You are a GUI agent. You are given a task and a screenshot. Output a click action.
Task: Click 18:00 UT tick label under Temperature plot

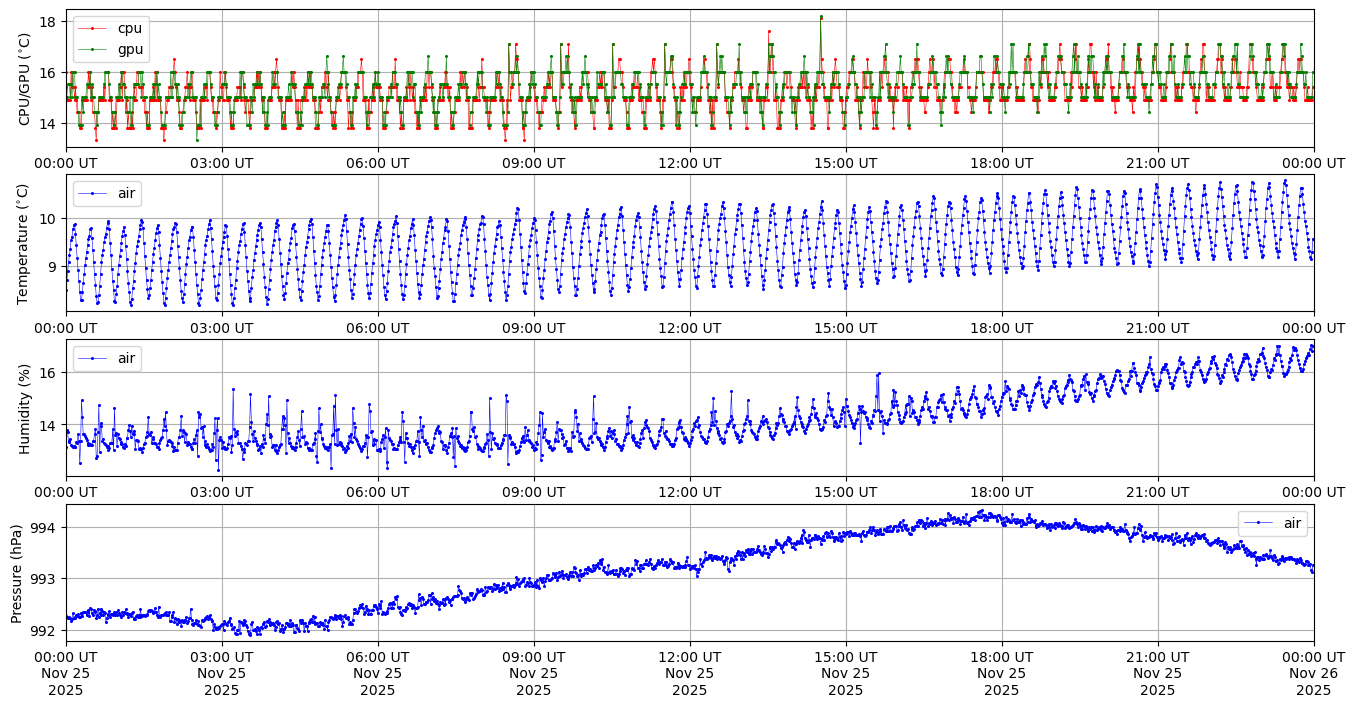point(1001,328)
